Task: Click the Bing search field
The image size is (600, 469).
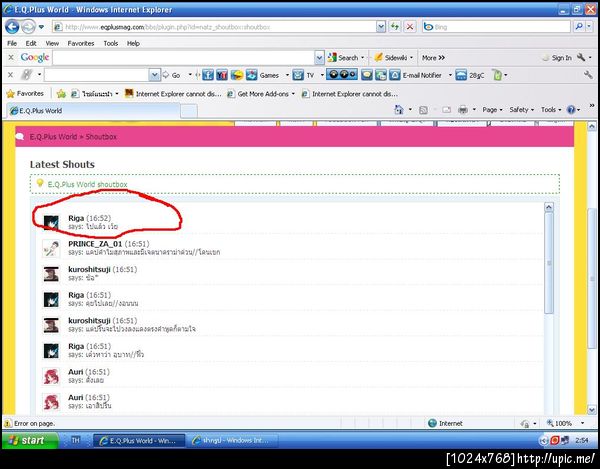Action: (x=496, y=27)
